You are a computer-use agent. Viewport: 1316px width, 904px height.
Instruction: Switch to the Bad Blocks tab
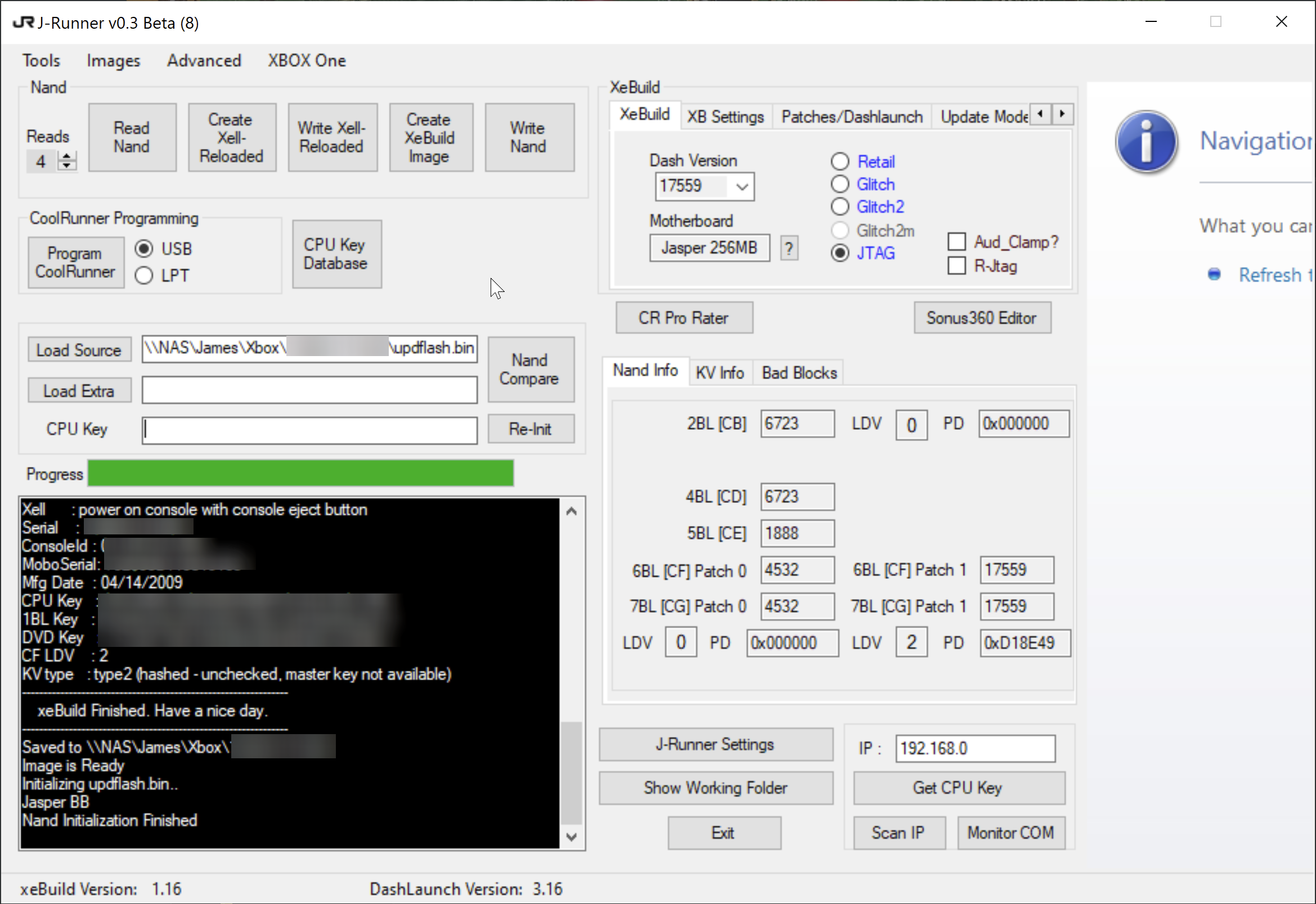tap(798, 372)
